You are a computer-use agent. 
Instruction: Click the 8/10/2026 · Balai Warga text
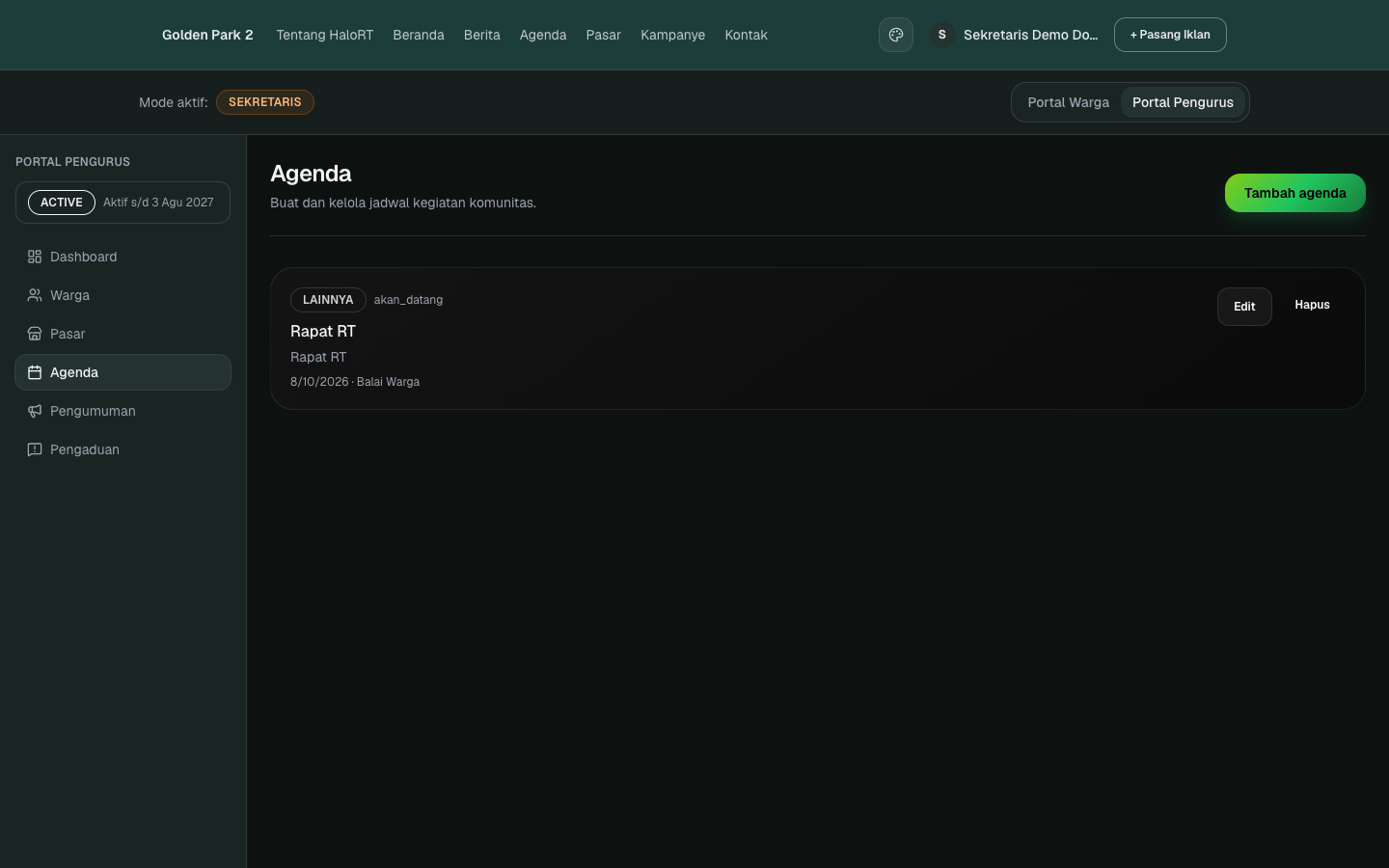click(355, 382)
